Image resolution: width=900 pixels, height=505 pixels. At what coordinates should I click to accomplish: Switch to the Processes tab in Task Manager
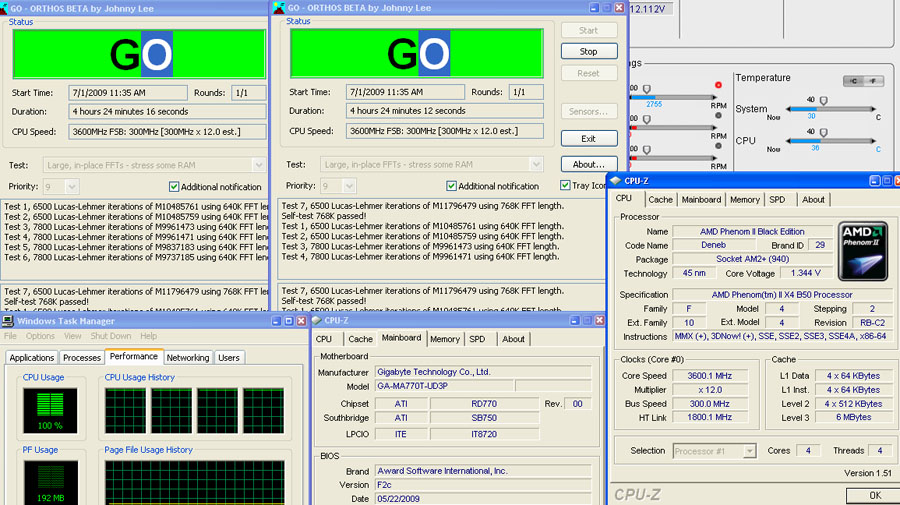82,358
